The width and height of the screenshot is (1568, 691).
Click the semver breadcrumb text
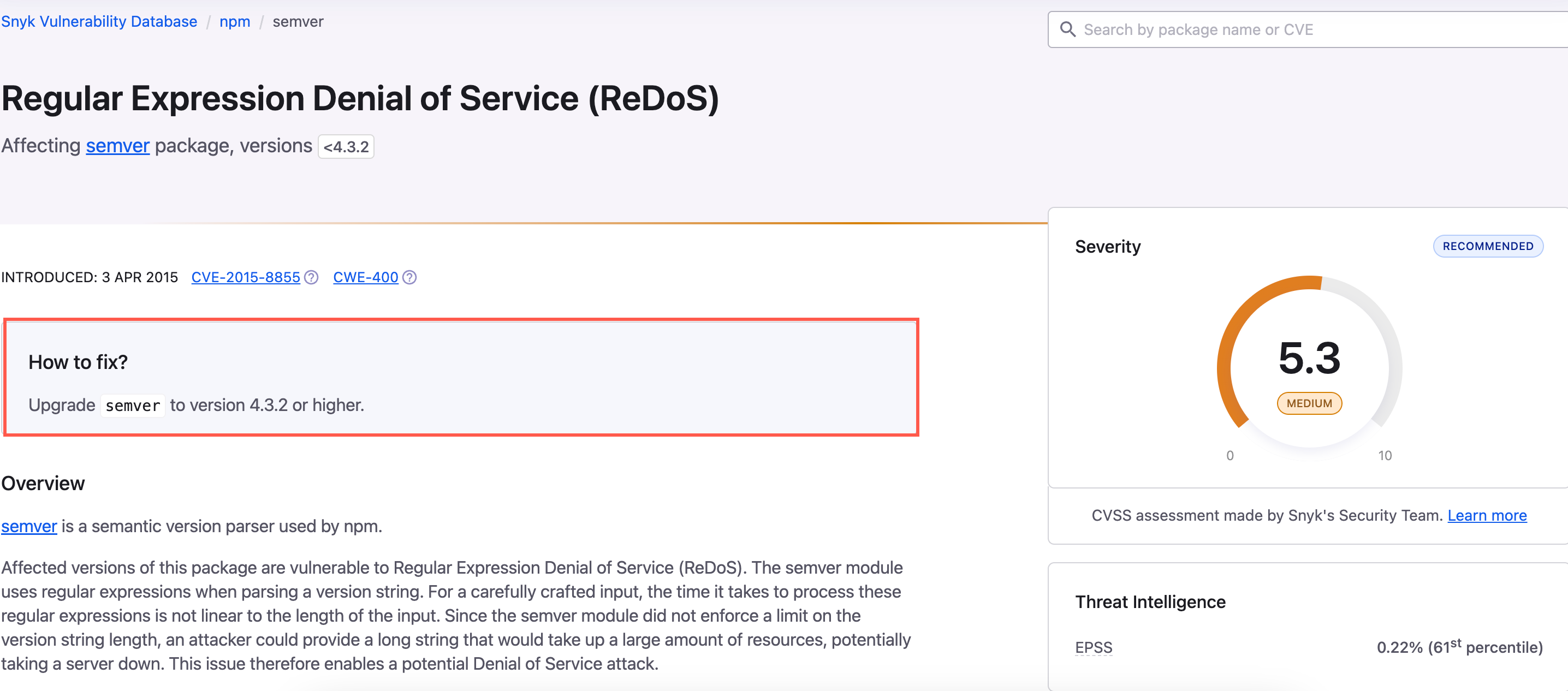pyautogui.click(x=298, y=21)
